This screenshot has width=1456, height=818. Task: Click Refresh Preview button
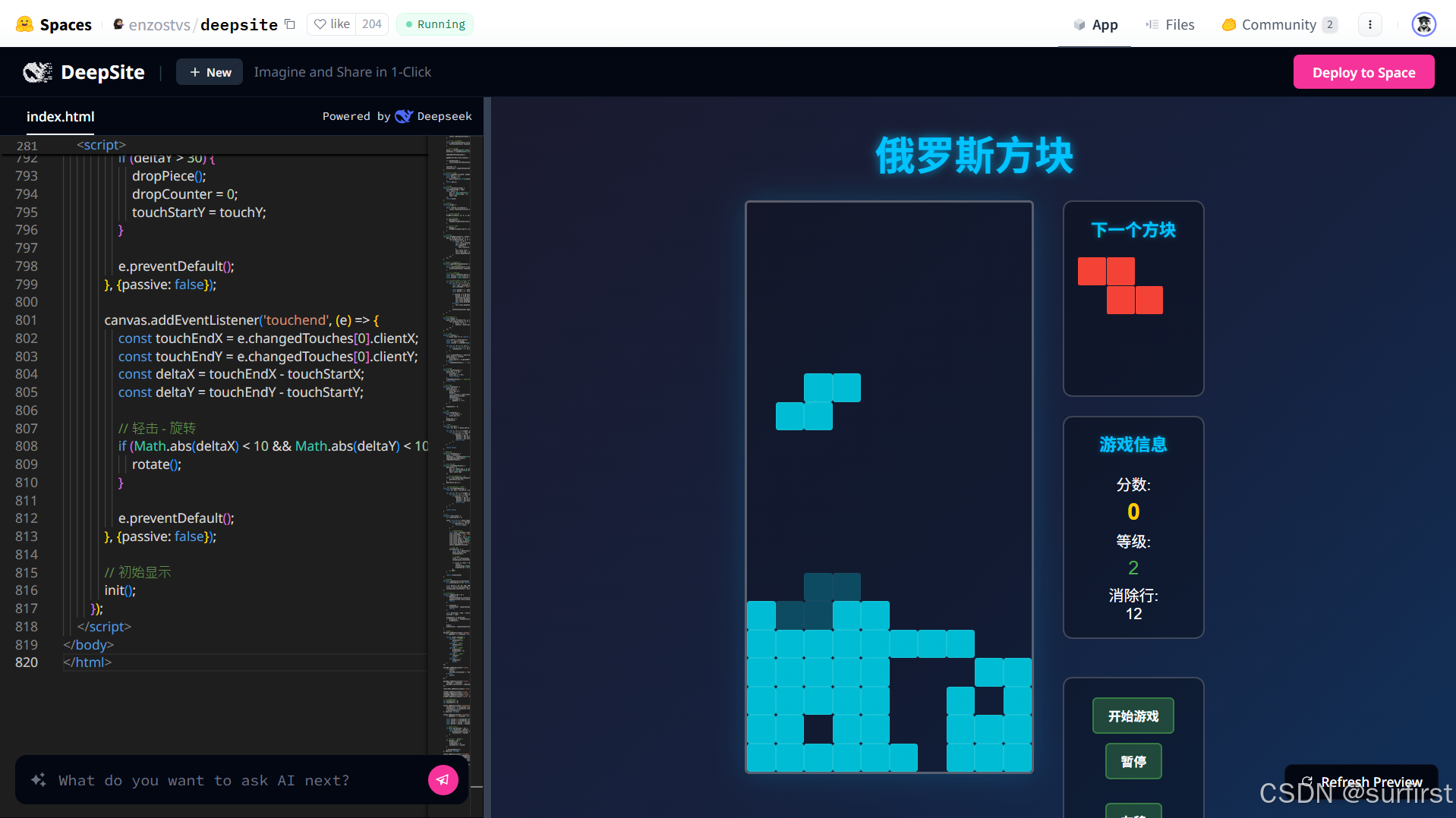1362,782
